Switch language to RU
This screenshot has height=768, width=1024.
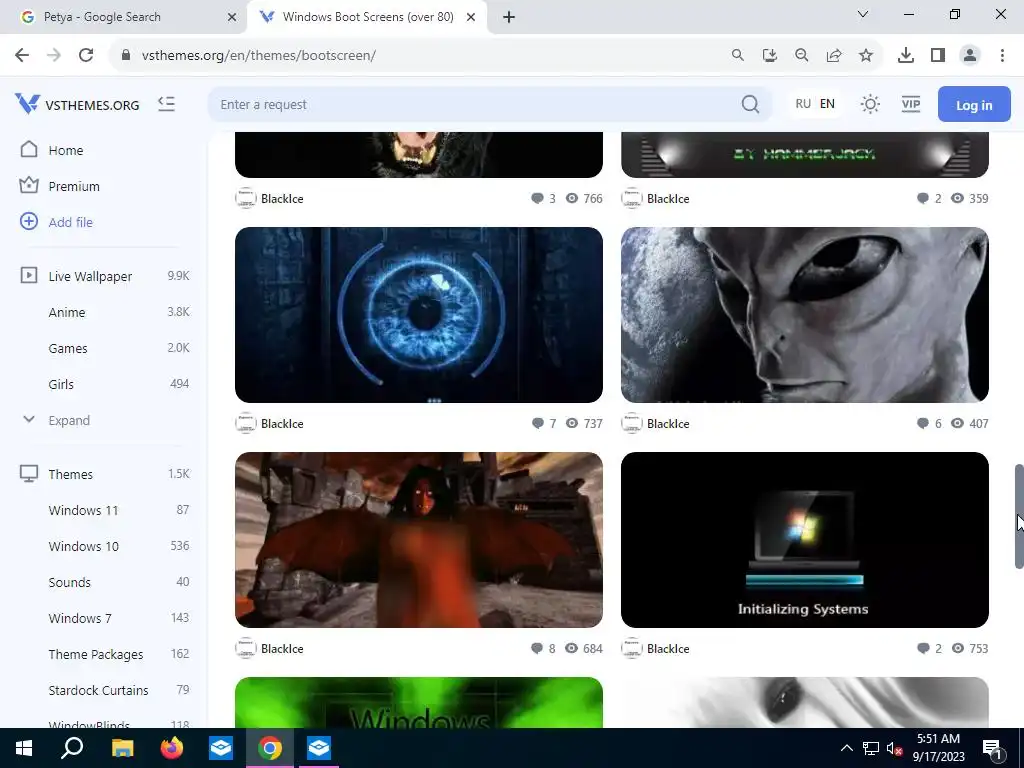click(803, 104)
